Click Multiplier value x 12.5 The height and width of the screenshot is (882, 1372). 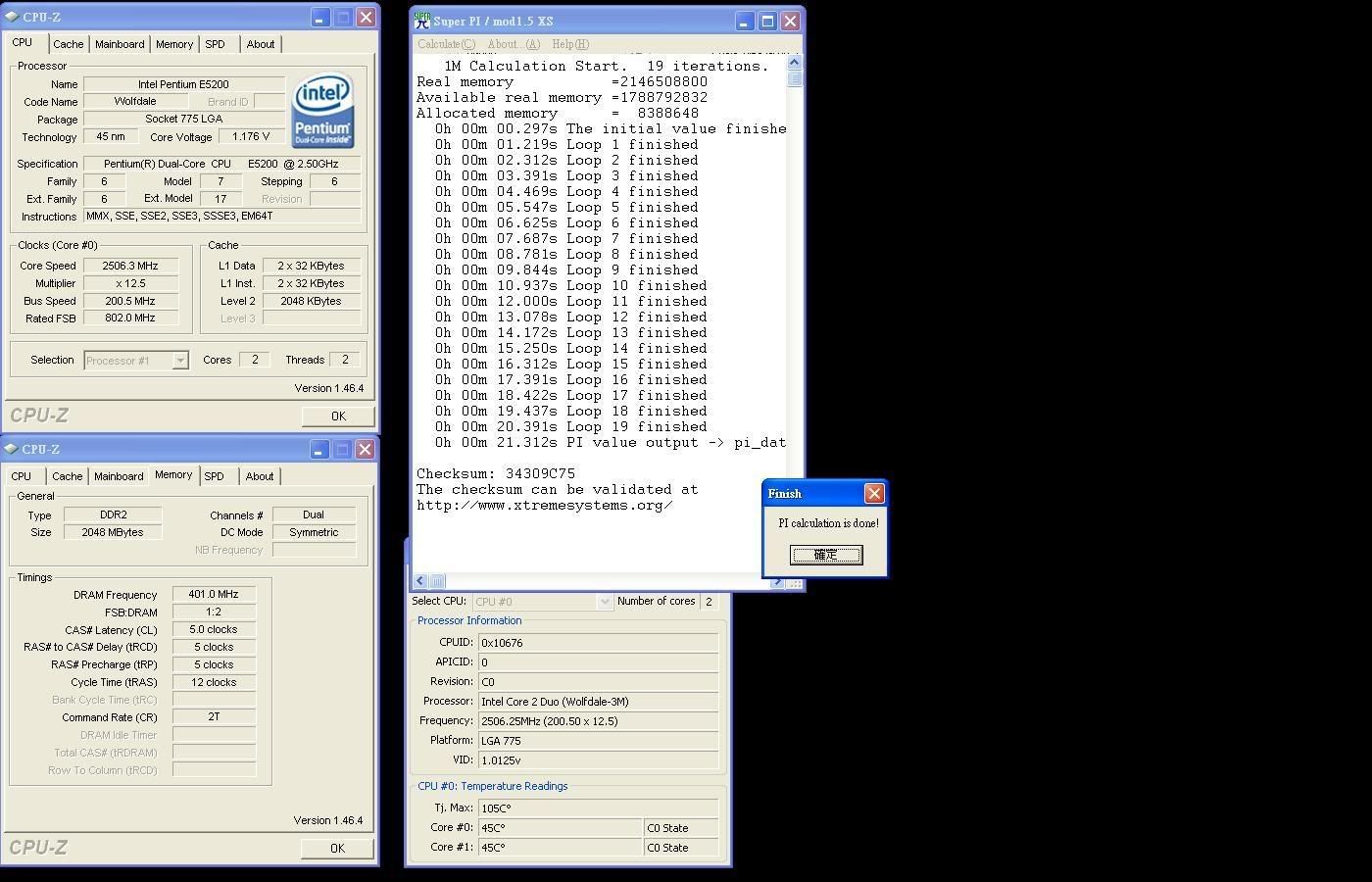[130, 283]
